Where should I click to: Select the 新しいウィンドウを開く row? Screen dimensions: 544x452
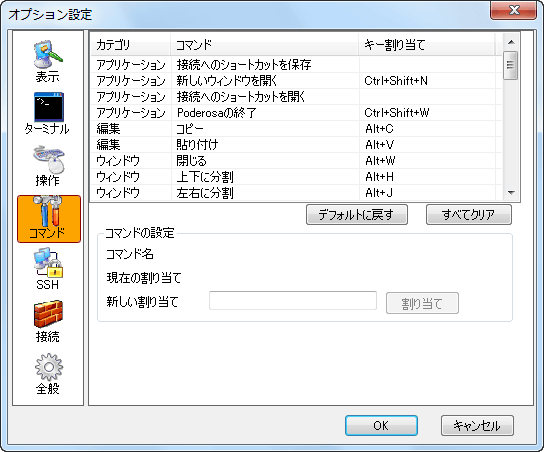click(296, 81)
